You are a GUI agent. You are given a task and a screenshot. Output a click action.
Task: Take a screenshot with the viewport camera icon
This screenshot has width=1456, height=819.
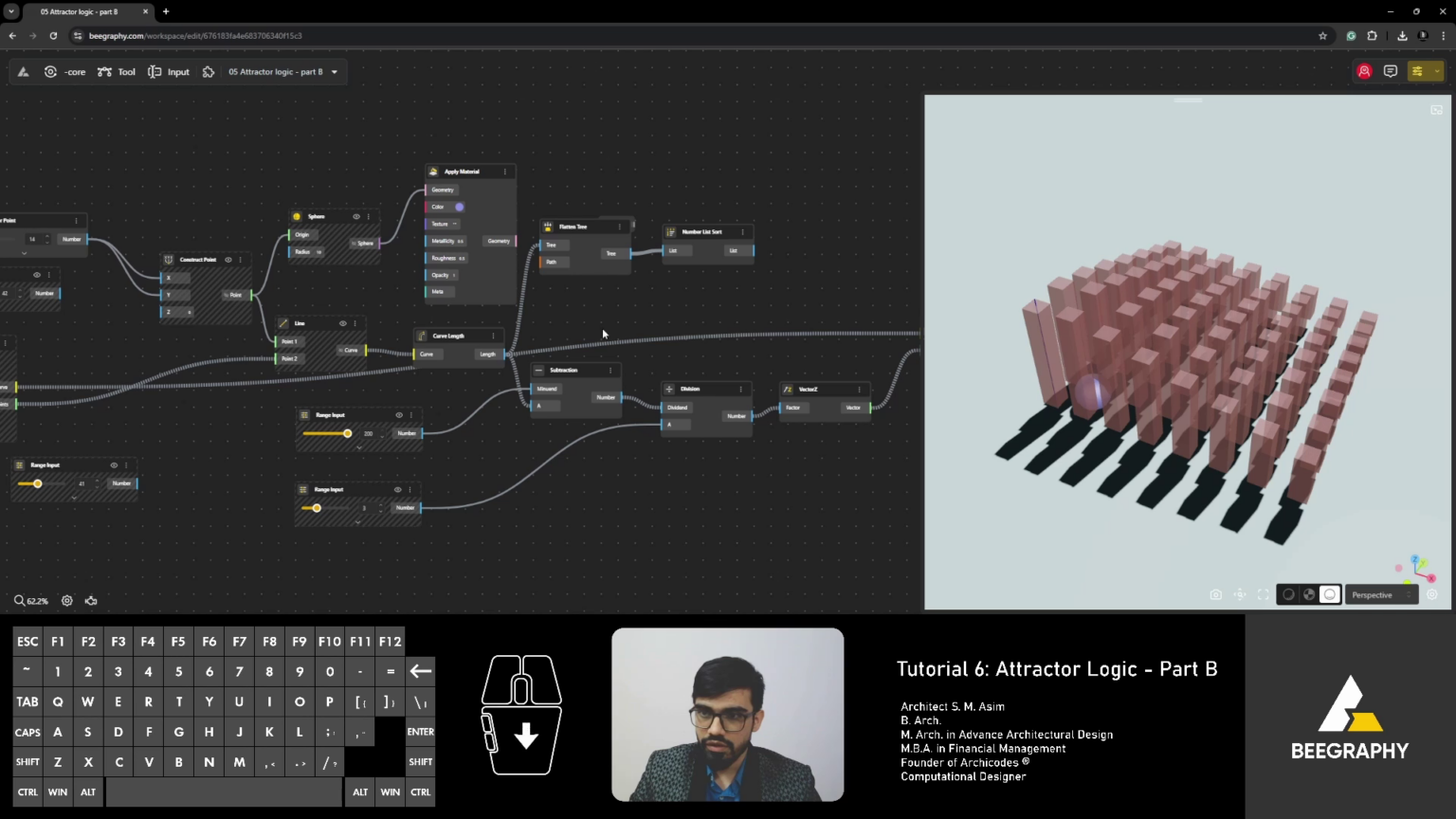point(1216,594)
